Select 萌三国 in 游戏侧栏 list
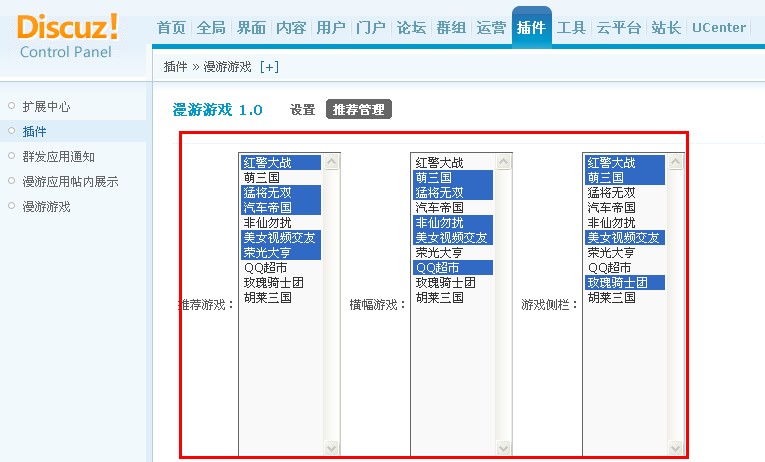The height and width of the screenshot is (462, 765). 625,178
